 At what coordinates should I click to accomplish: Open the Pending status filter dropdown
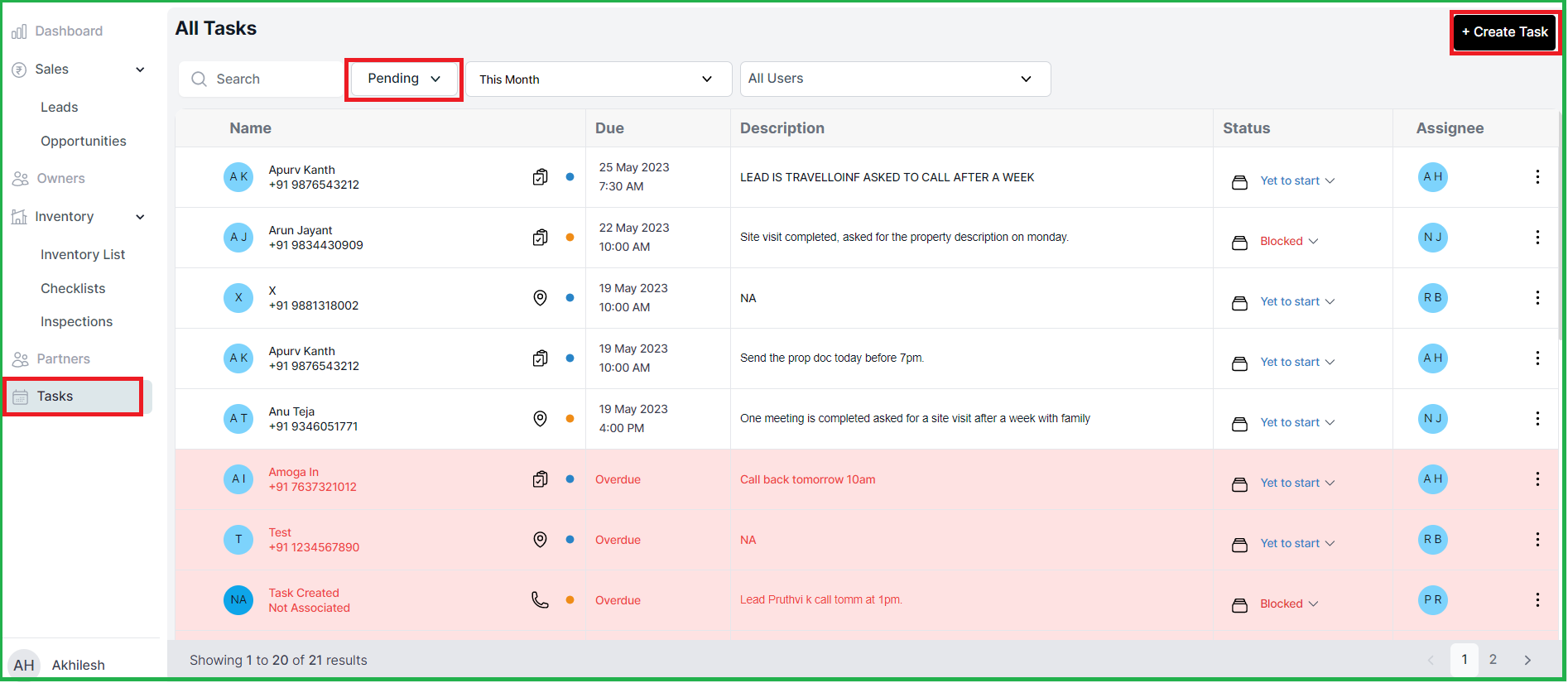(x=403, y=79)
